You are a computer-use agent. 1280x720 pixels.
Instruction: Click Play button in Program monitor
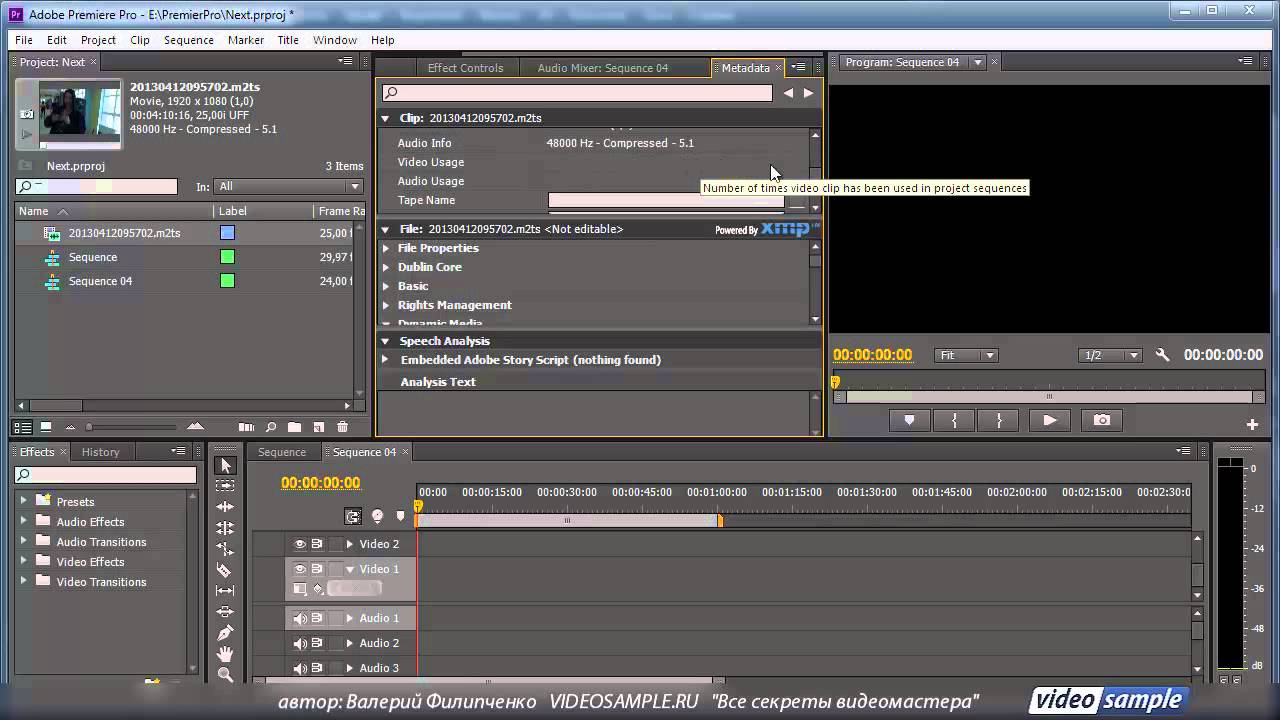[x=1050, y=421]
